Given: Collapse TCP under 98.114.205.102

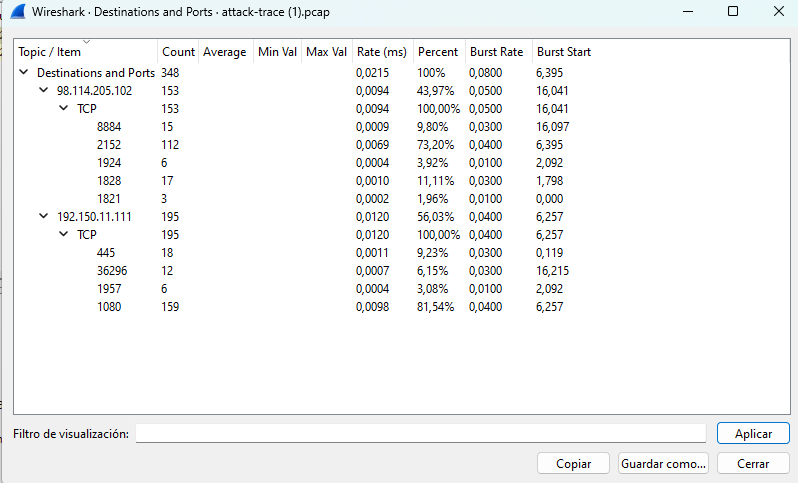Looking at the screenshot, I should (63, 109).
